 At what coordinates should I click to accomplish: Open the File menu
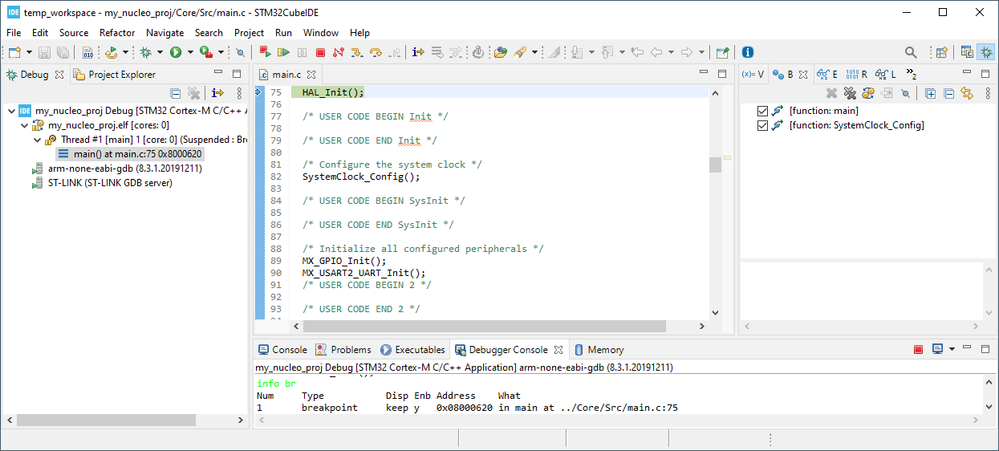(13, 32)
